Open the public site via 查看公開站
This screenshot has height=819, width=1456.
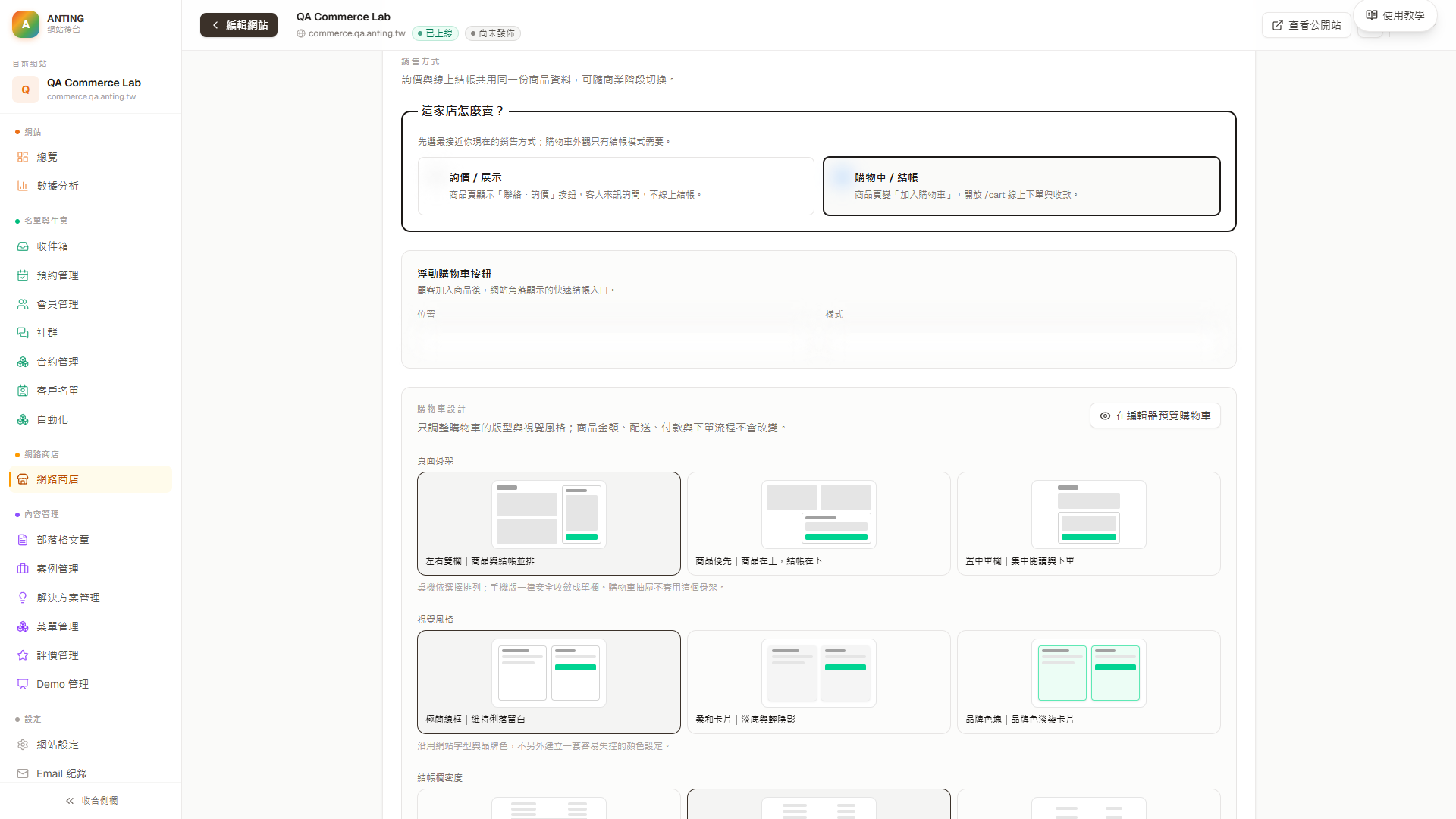click(1307, 25)
